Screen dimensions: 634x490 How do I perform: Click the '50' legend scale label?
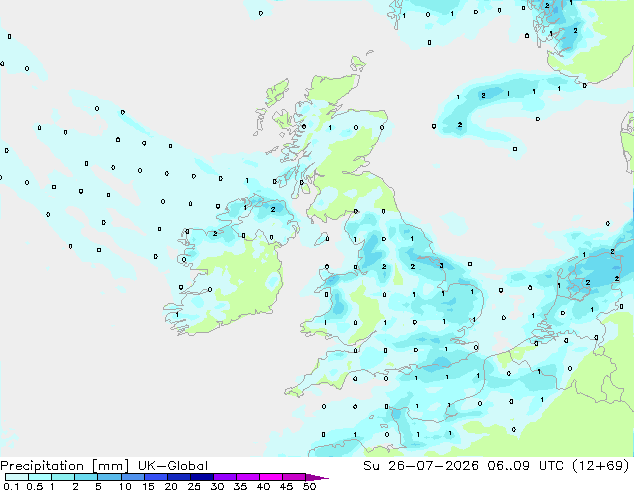[x=309, y=486]
